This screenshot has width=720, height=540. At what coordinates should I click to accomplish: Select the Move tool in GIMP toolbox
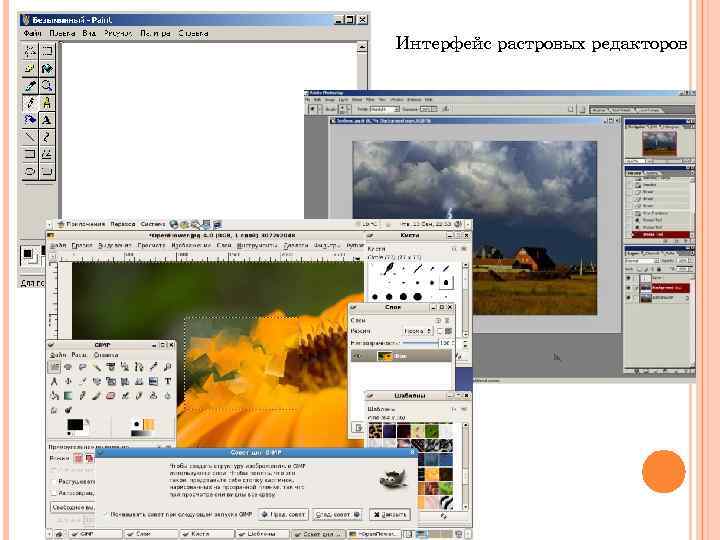(68, 381)
